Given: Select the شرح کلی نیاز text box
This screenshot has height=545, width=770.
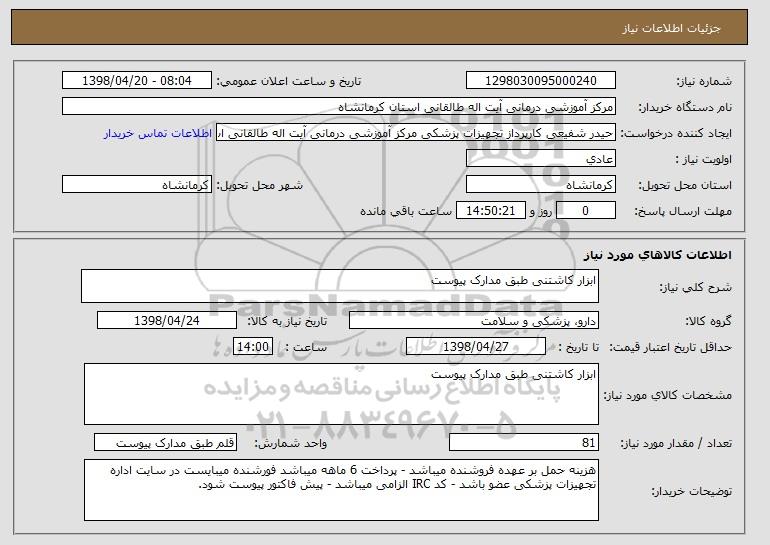Looking at the screenshot, I should point(340,286).
